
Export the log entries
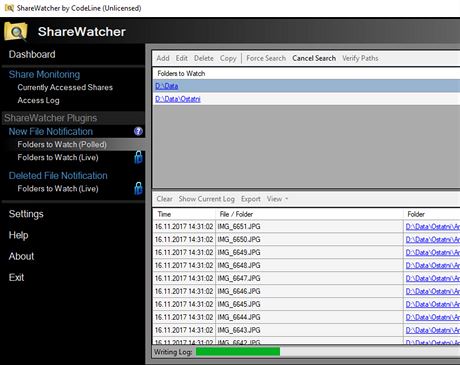point(251,199)
